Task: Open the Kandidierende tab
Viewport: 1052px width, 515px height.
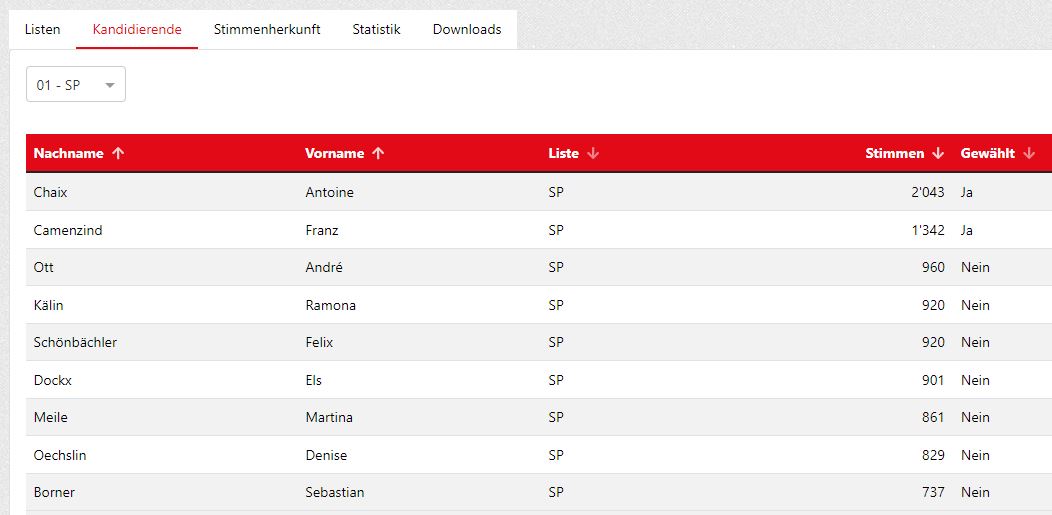Action: (x=137, y=30)
